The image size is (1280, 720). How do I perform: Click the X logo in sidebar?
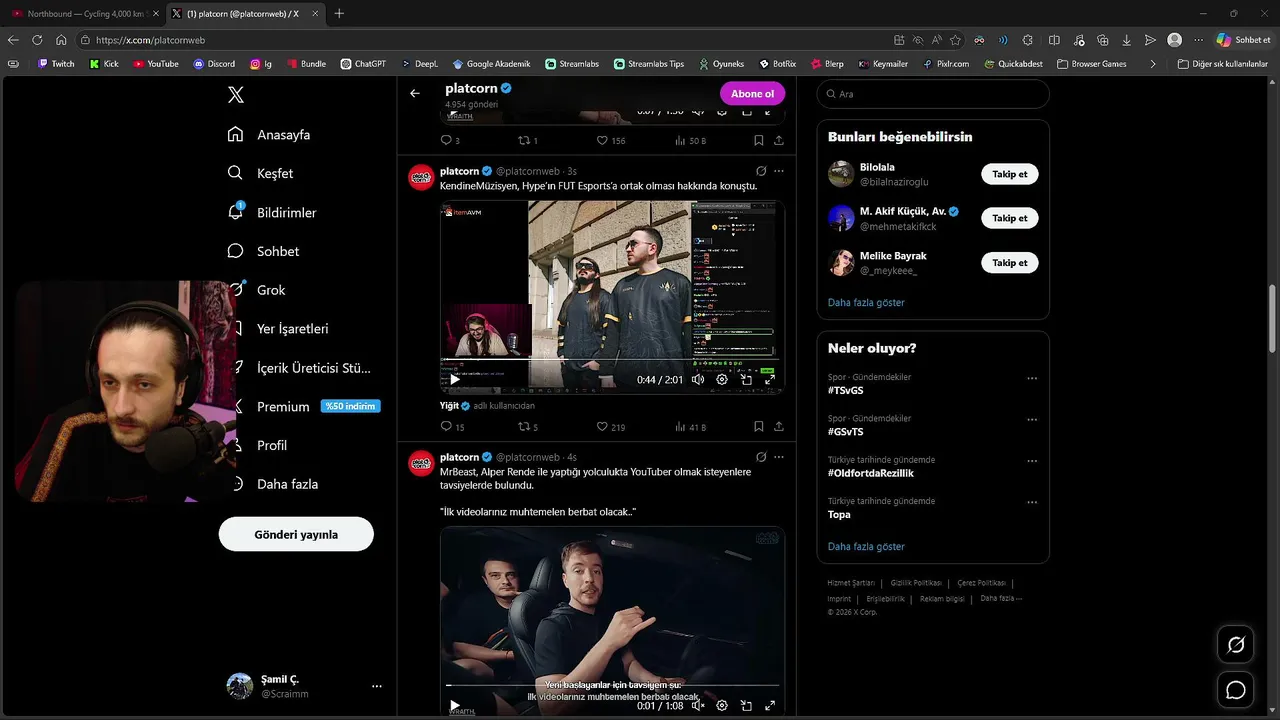coord(235,95)
